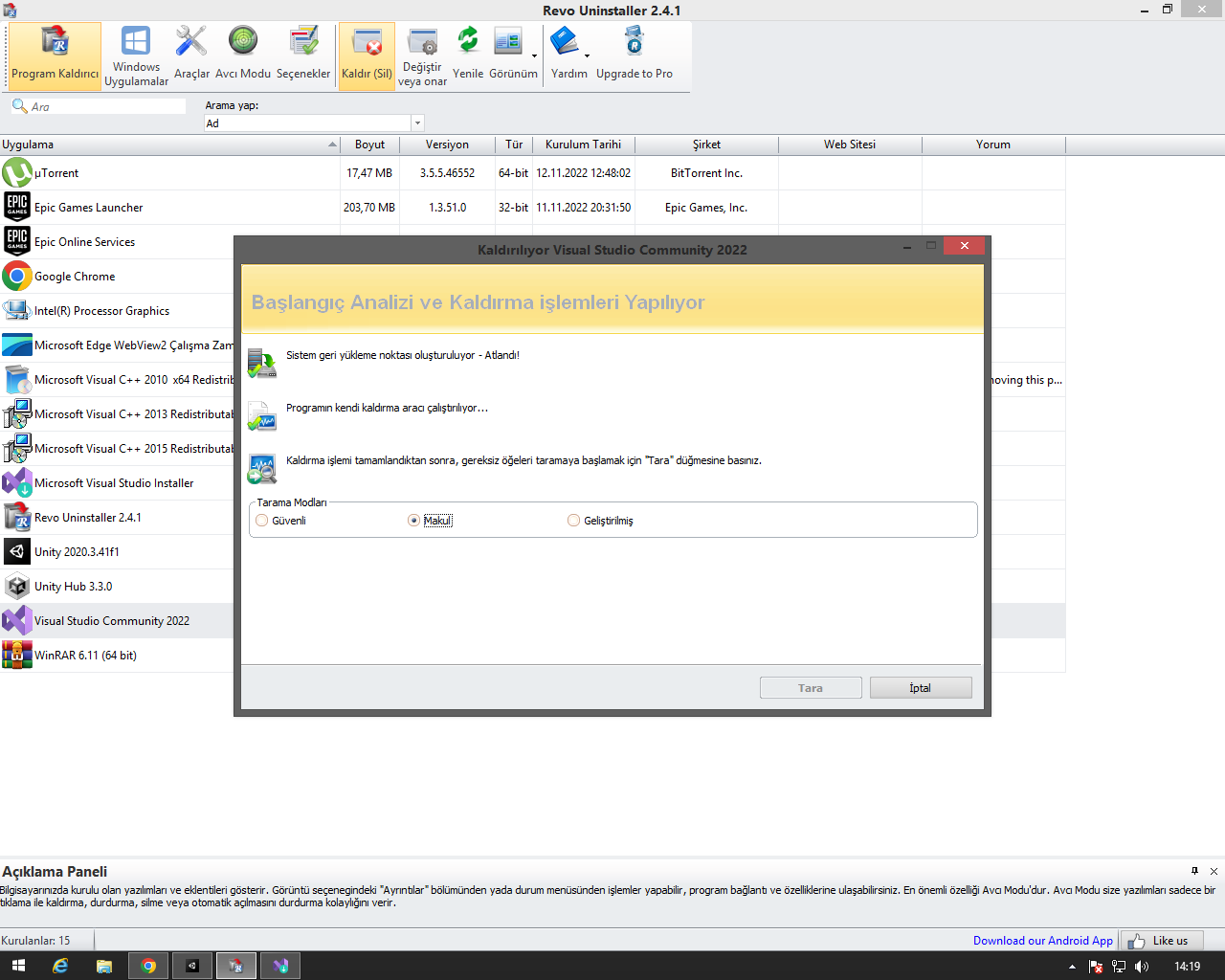
Task: Select Microsoft Visual C++ 2013 Redistributable row
Action: click(x=117, y=414)
